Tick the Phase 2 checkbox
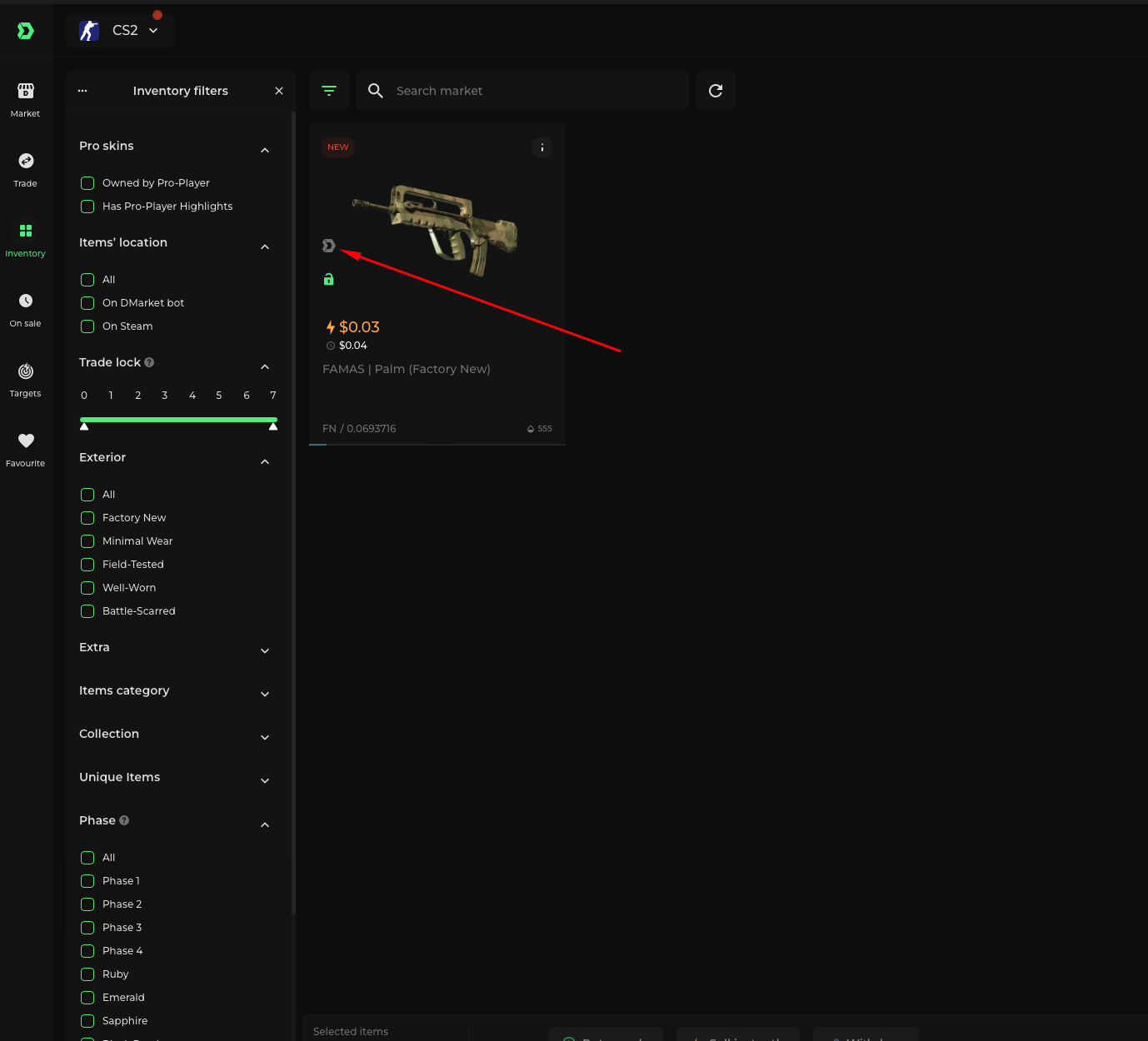 coord(87,904)
